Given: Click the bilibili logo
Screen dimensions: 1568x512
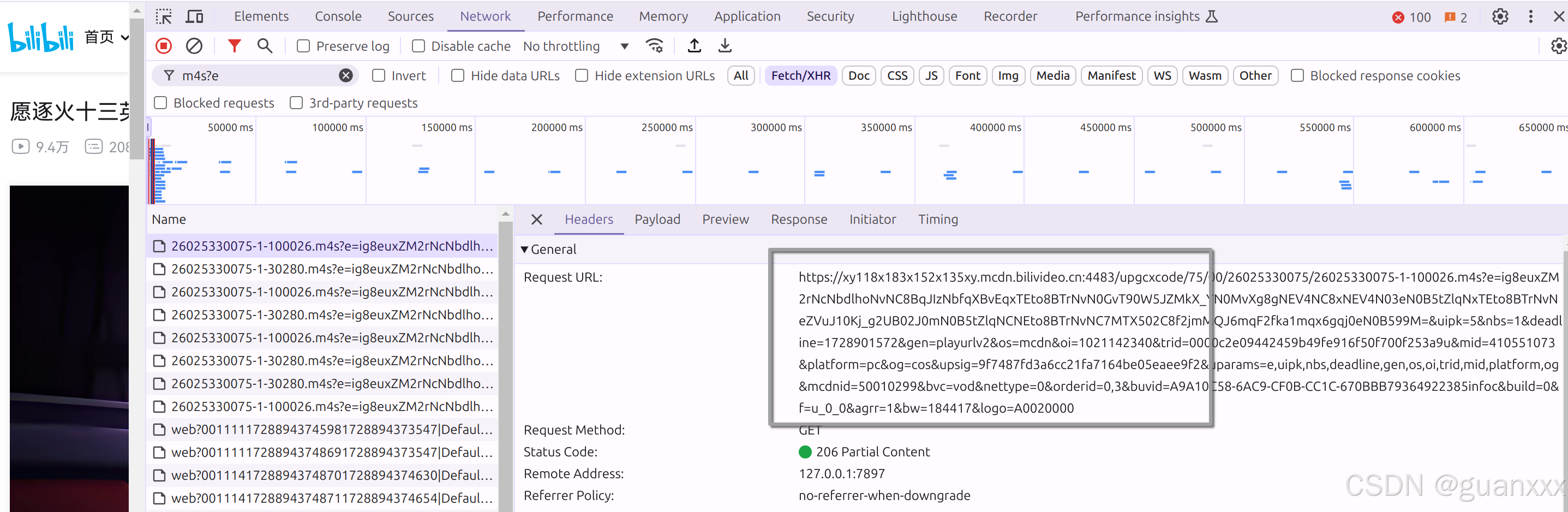Looking at the screenshot, I should tap(40, 37).
